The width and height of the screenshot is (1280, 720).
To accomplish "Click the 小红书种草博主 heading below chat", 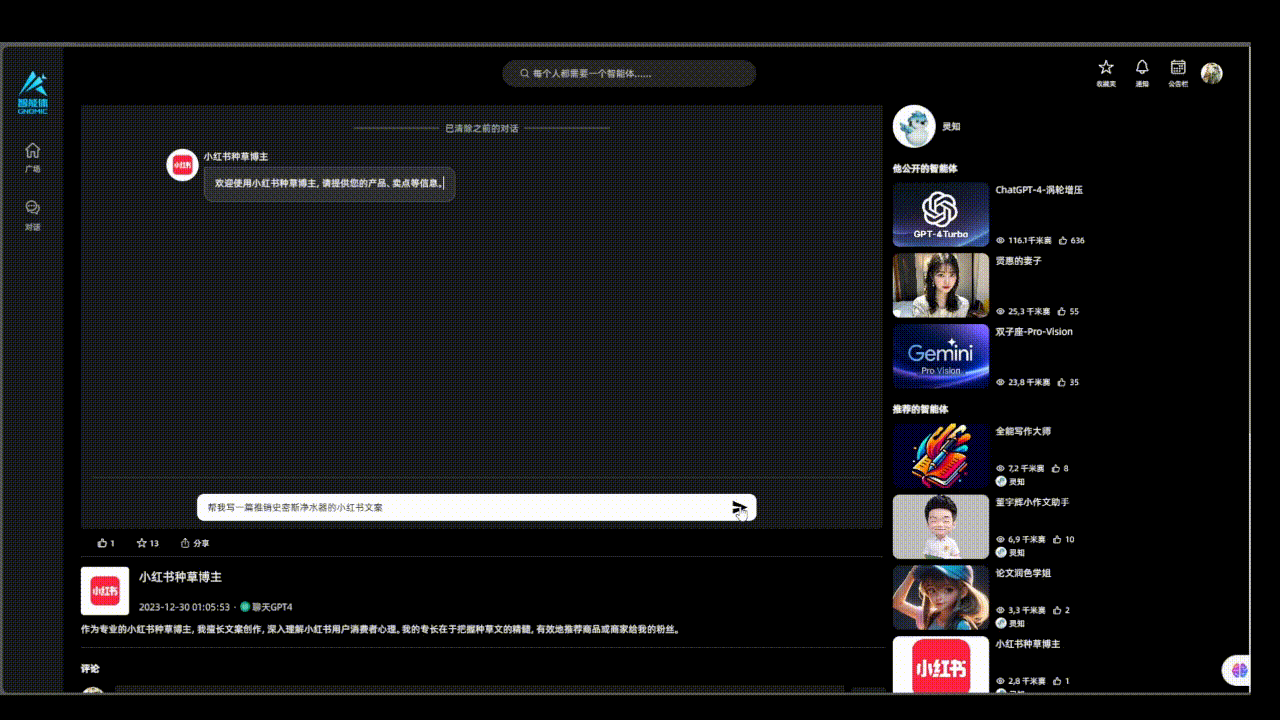I will (180, 577).
